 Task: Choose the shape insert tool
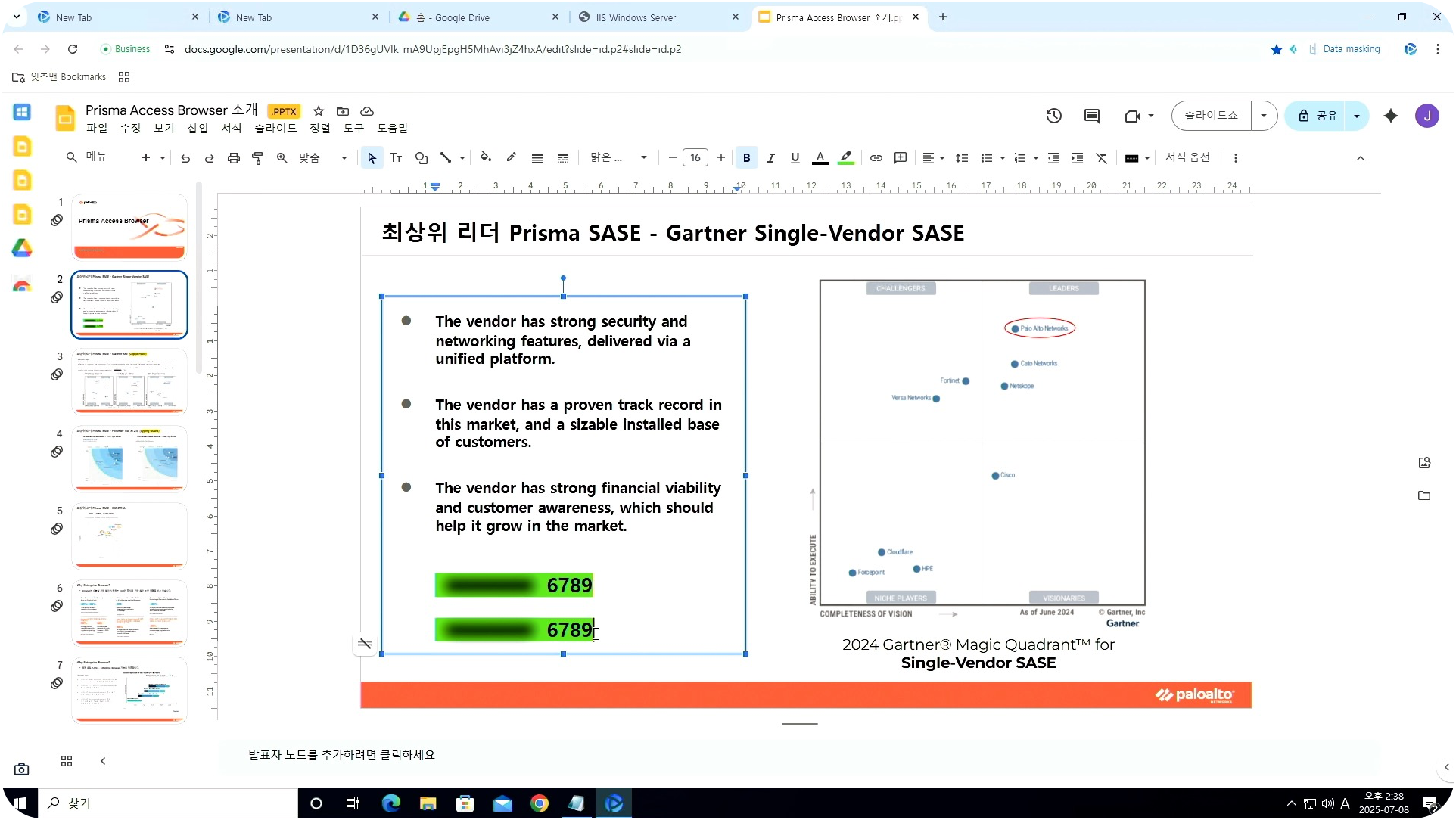click(x=422, y=158)
